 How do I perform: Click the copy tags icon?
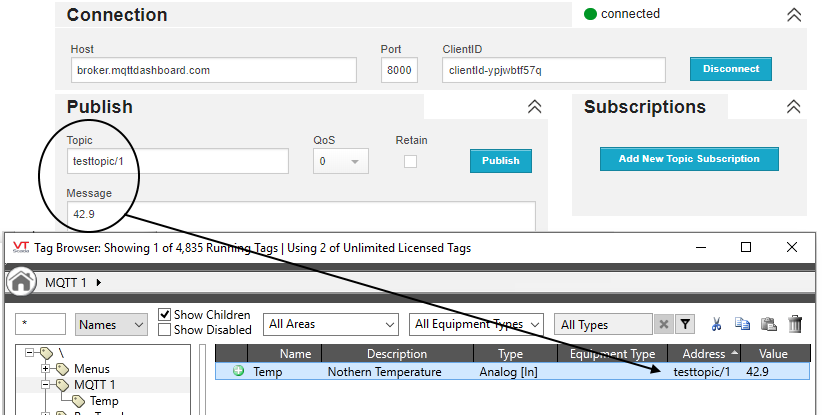pos(742,324)
